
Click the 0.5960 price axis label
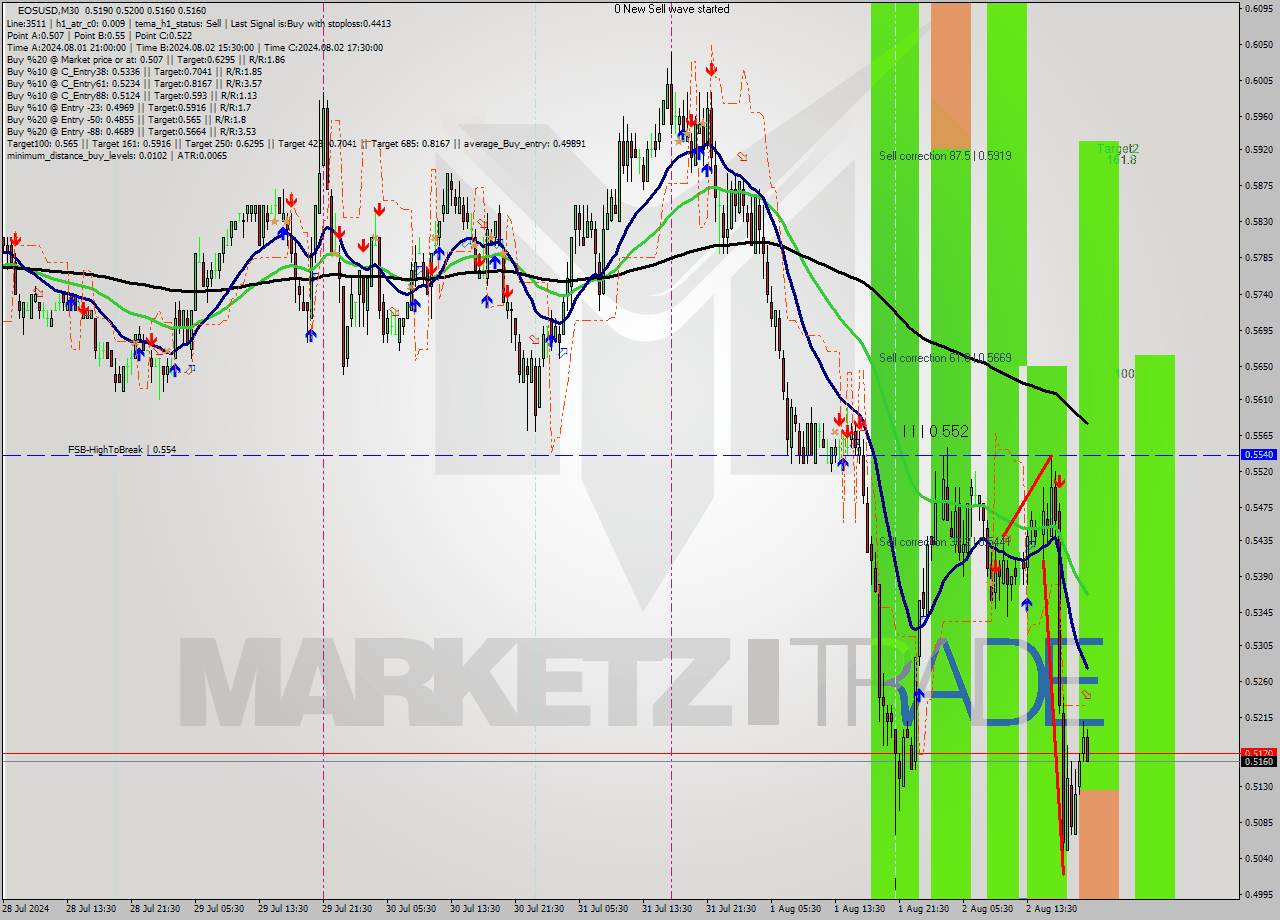(x=1259, y=116)
